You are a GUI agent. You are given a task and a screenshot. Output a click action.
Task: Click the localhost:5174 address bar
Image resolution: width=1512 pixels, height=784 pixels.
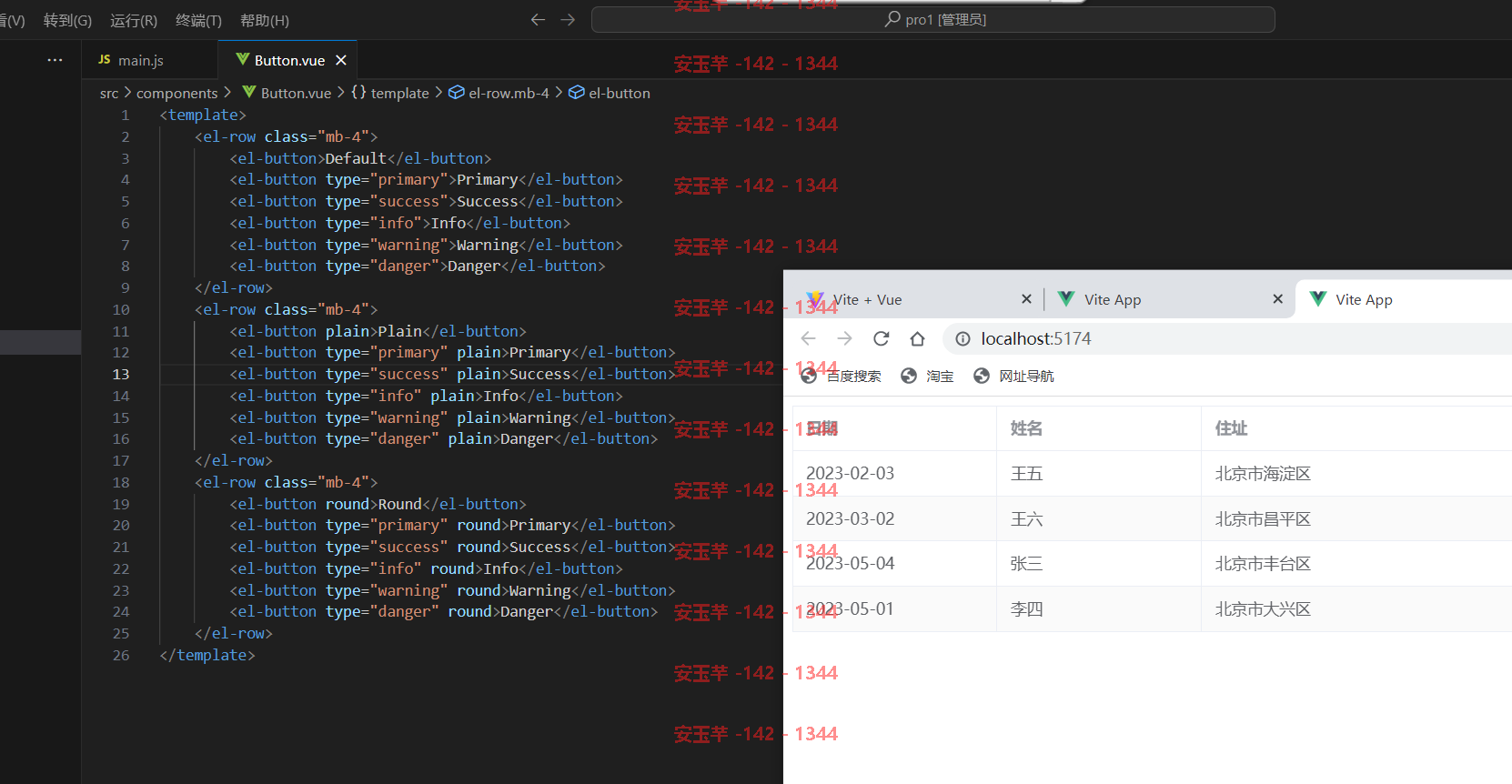1228,338
